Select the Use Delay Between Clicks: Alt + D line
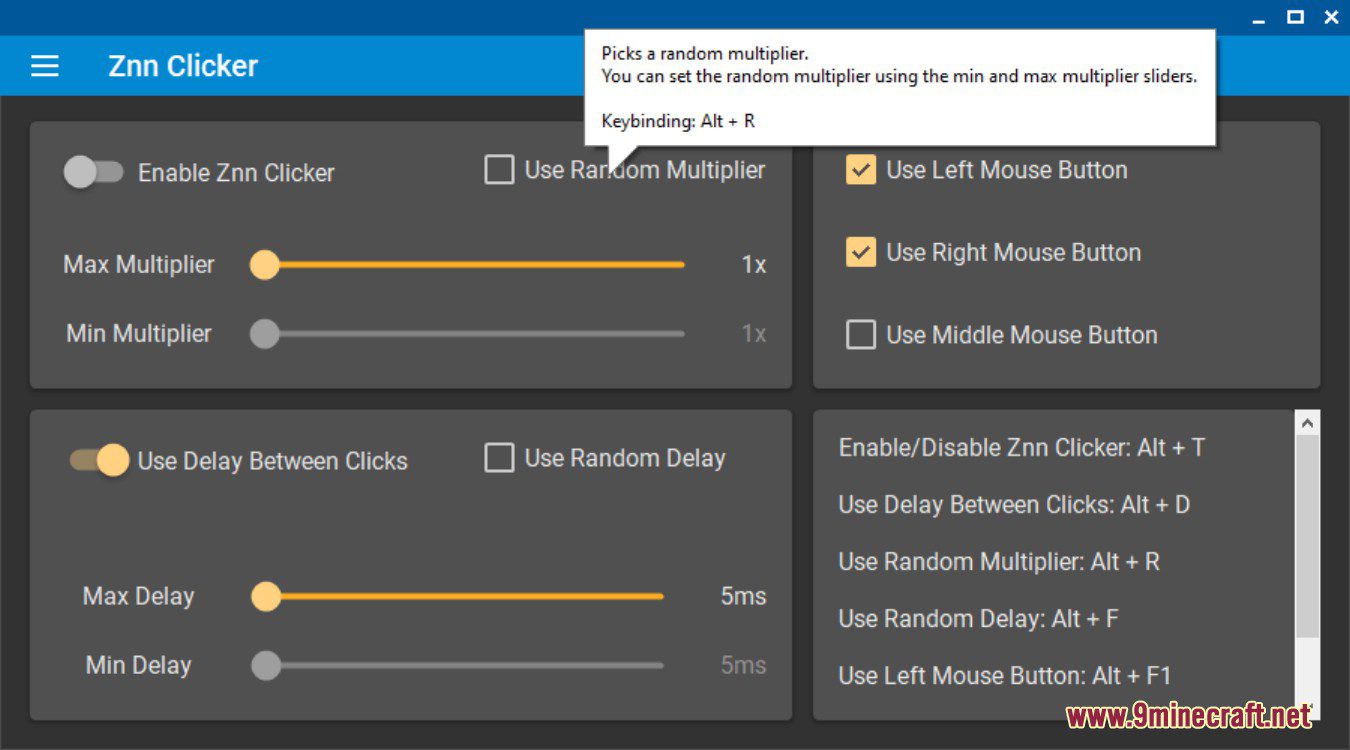 coord(1014,504)
